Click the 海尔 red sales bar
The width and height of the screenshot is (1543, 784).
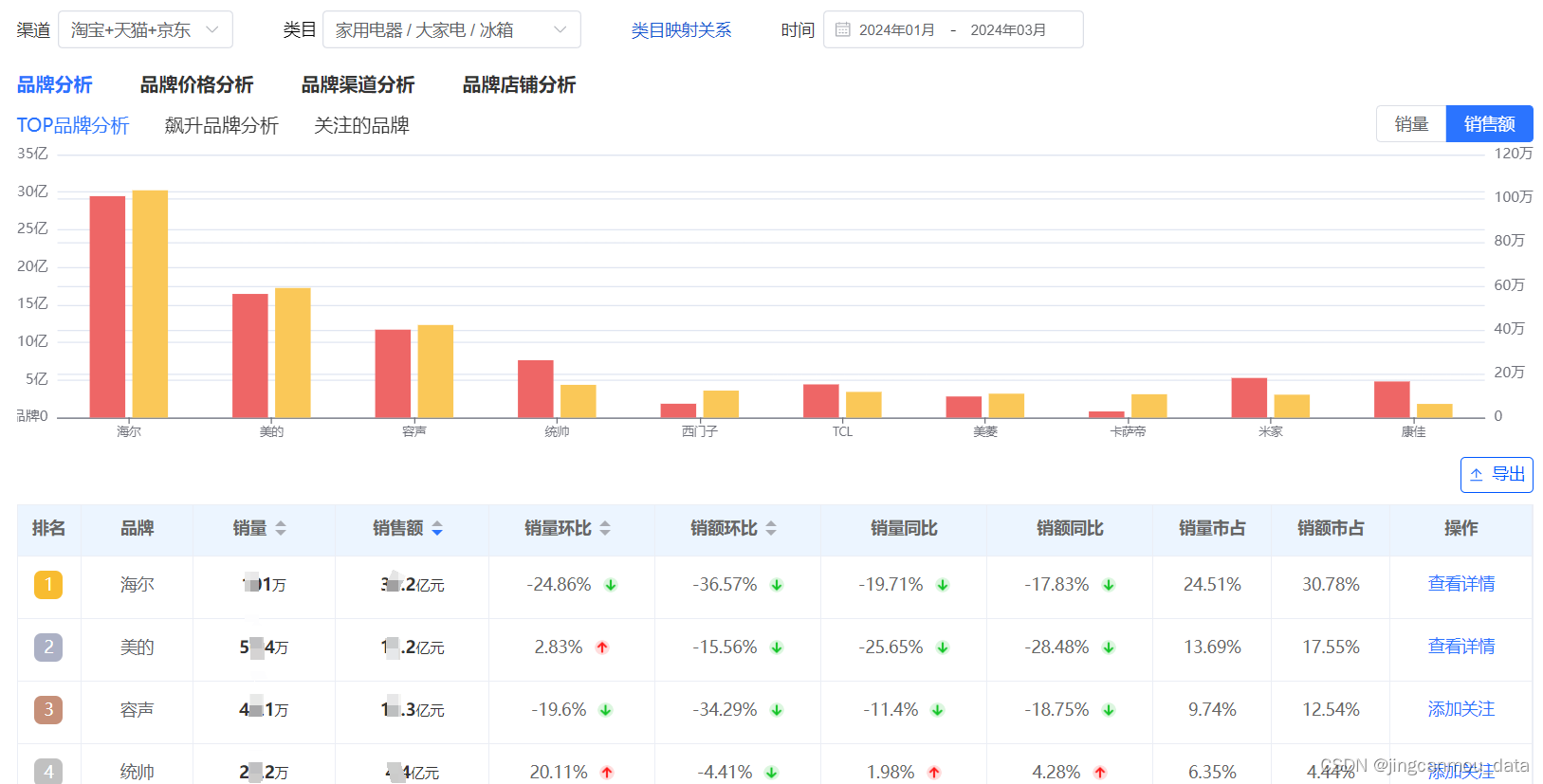pyautogui.click(x=107, y=306)
